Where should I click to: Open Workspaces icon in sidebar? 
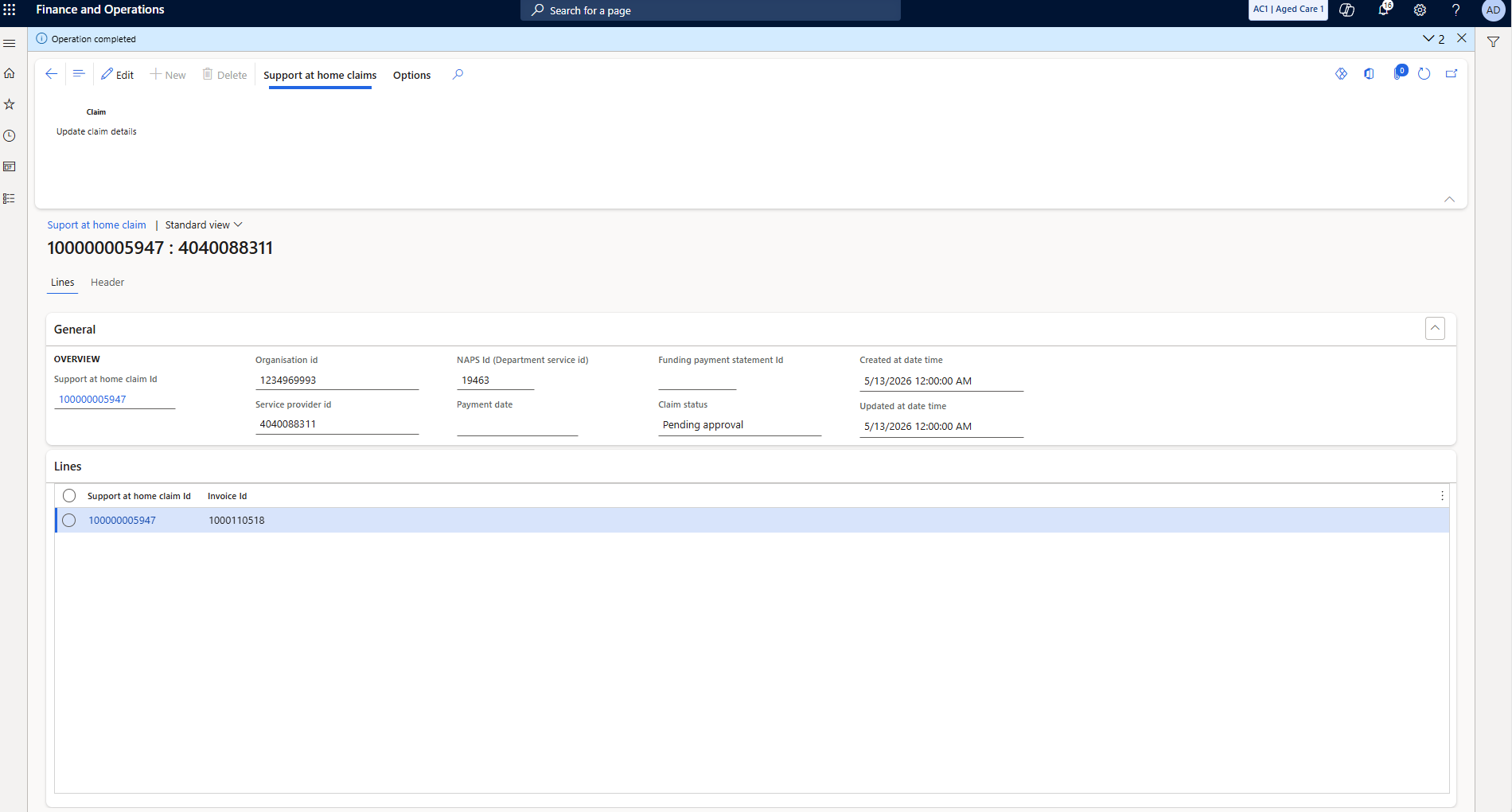click(x=10, y=167)
